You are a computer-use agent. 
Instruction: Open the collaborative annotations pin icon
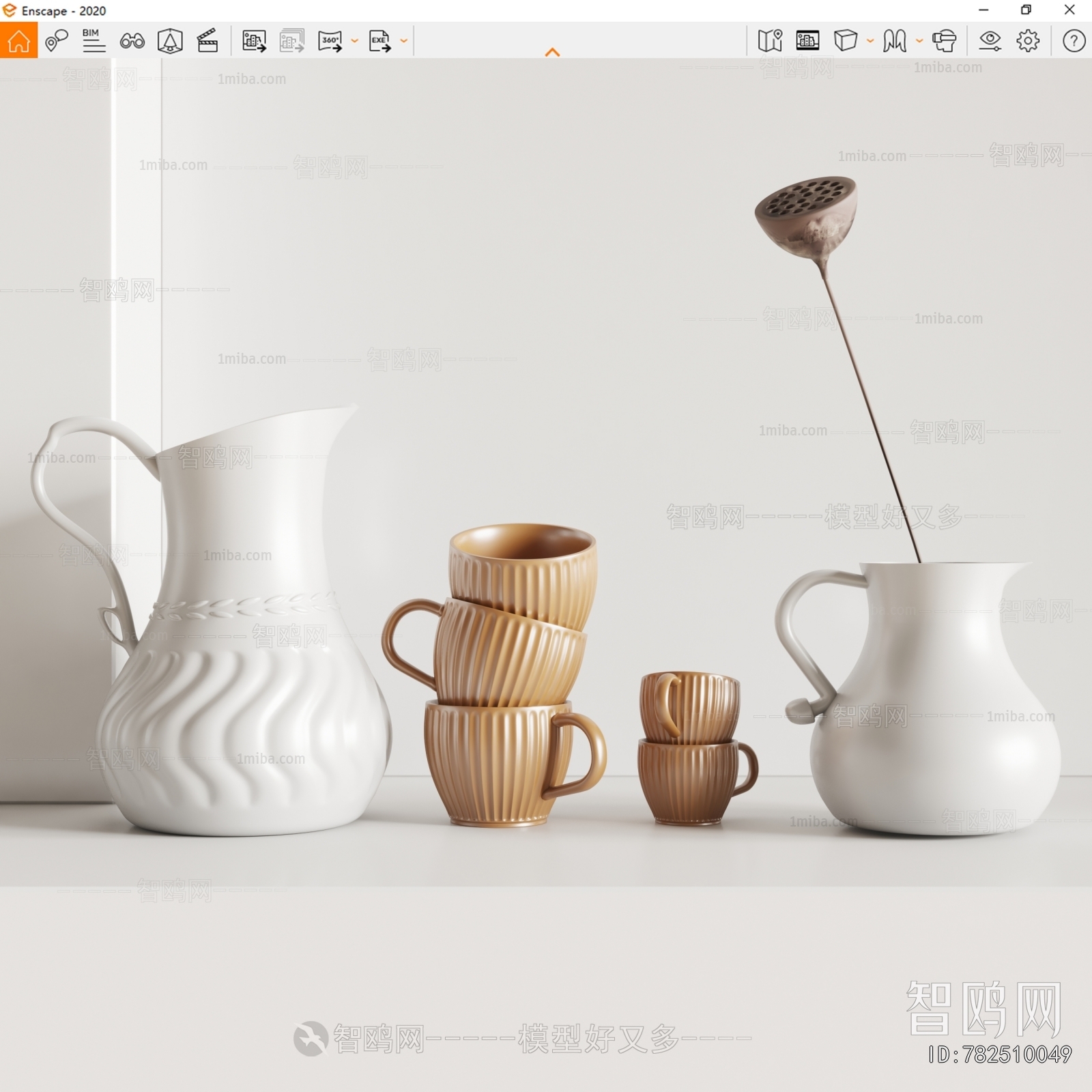pyautogui.click(x=57, y=41)
